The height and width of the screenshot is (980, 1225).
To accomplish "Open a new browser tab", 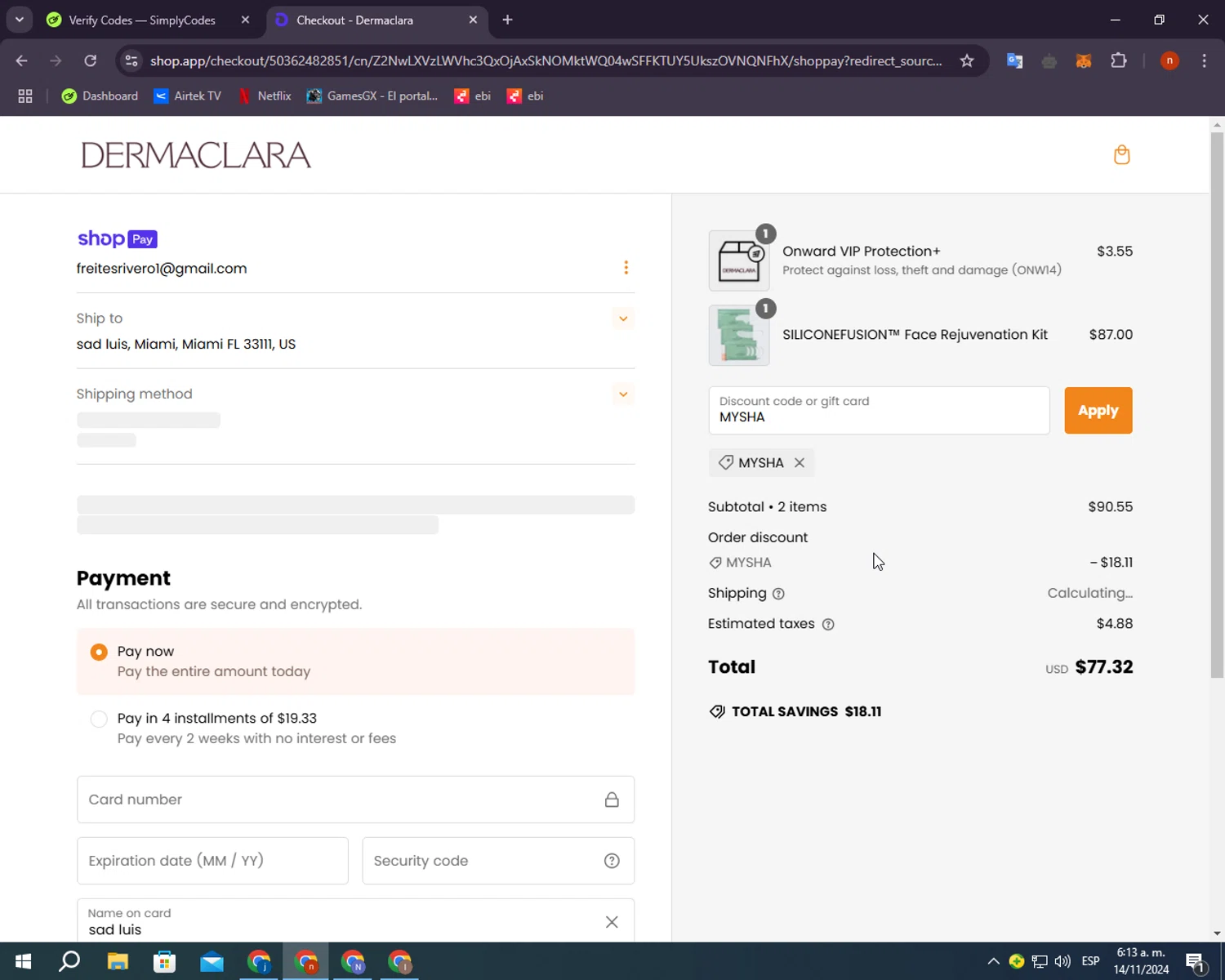I will (x=507, y=20).
